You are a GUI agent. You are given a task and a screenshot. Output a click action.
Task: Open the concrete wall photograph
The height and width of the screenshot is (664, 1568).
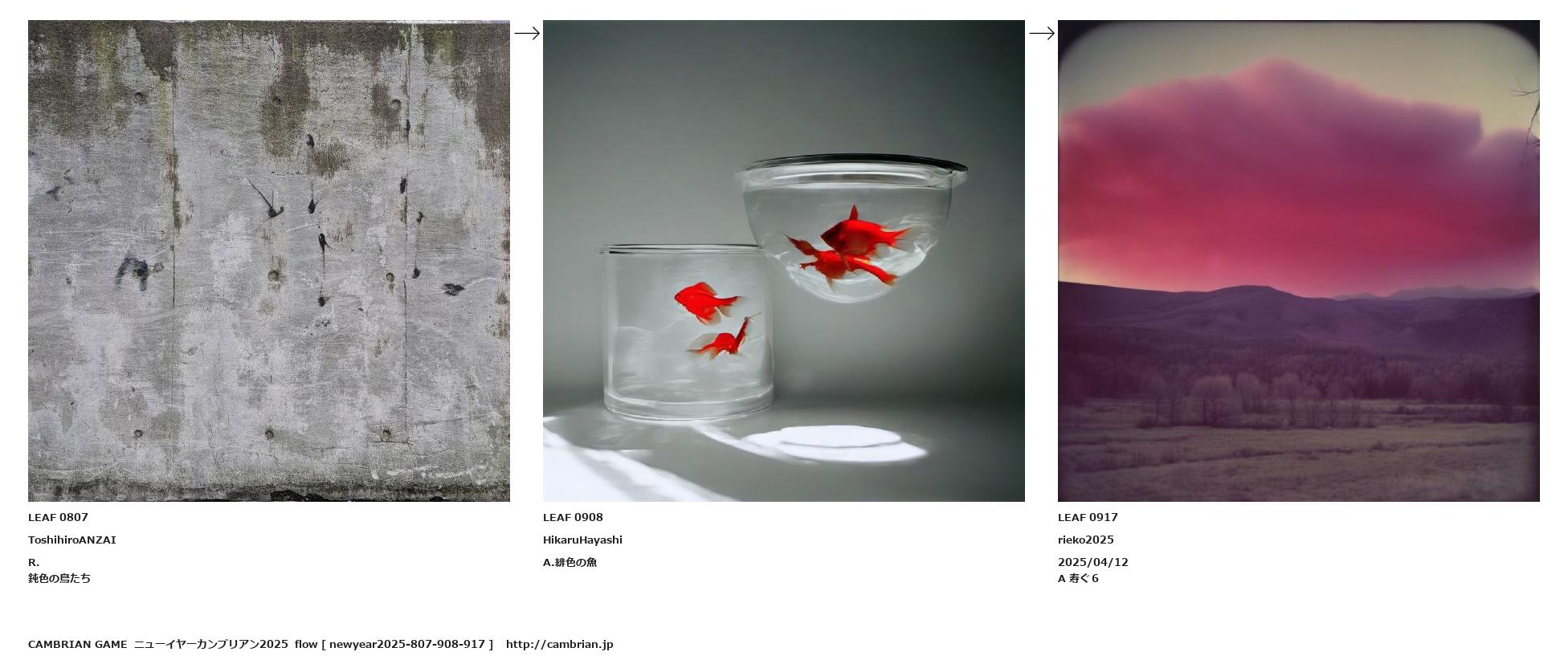click(269, 261)
